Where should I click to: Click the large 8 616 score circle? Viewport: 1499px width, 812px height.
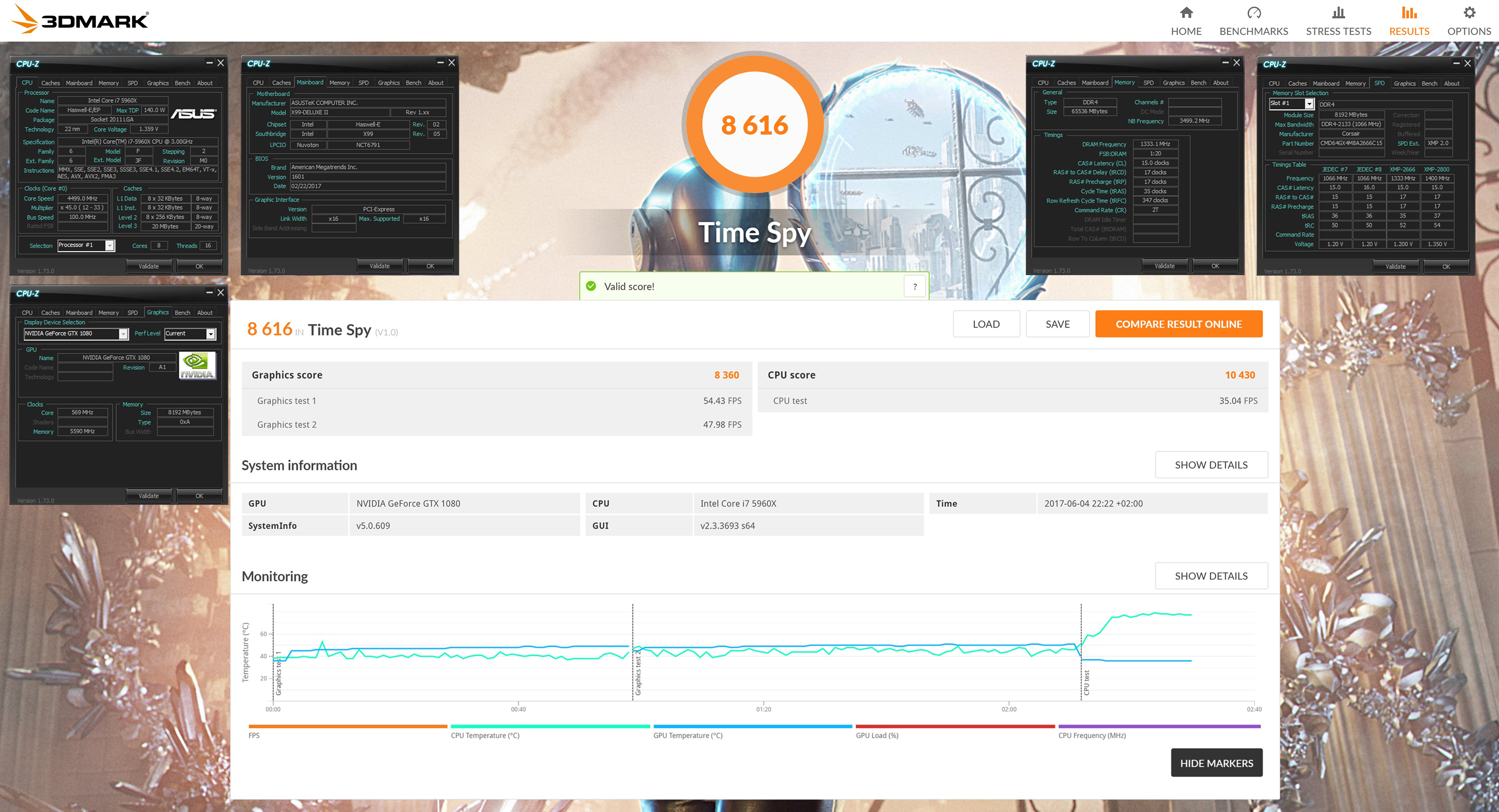click(754, 124)
